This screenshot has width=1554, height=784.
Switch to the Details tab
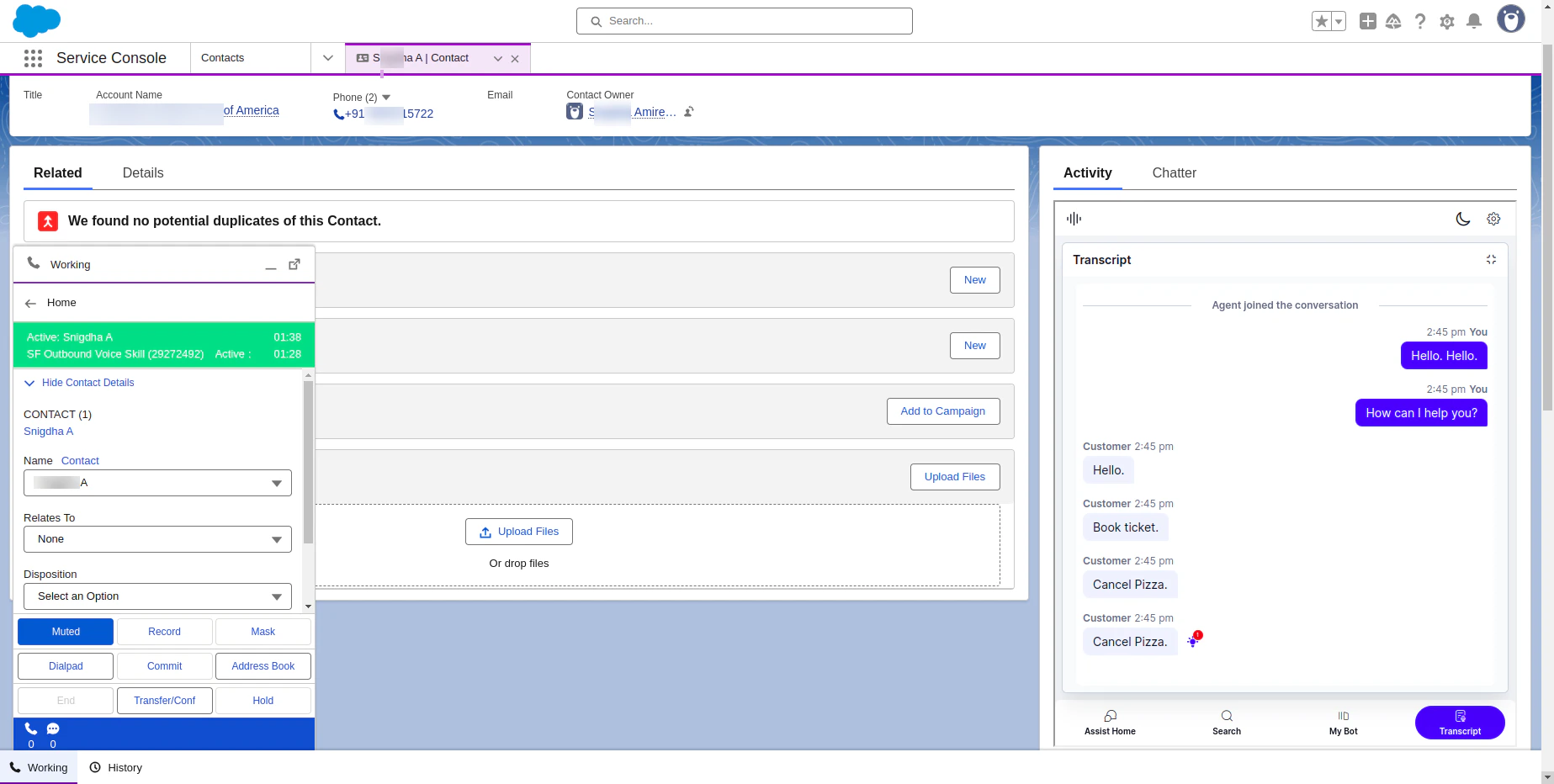142,173
